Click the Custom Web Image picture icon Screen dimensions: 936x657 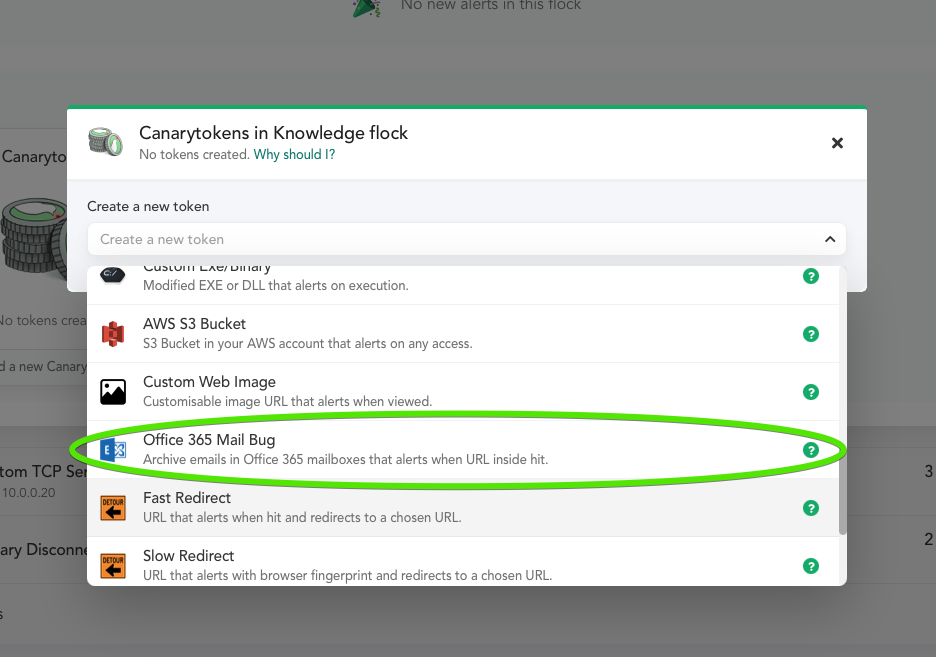[113, 392]
